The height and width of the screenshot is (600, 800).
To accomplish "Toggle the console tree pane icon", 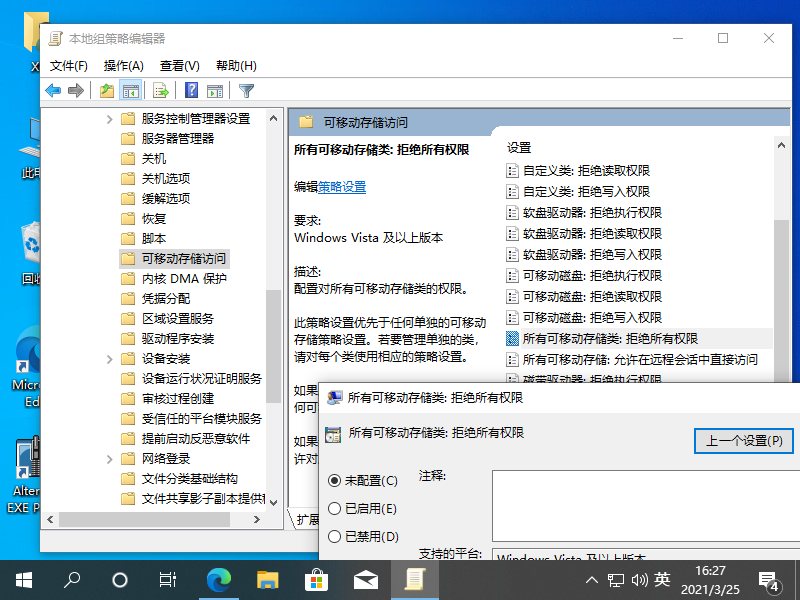I will [131, 90].
